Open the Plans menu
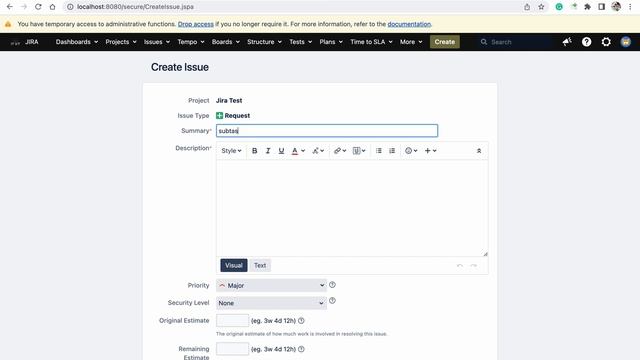 pyautogui.click(x=331, y=42)
